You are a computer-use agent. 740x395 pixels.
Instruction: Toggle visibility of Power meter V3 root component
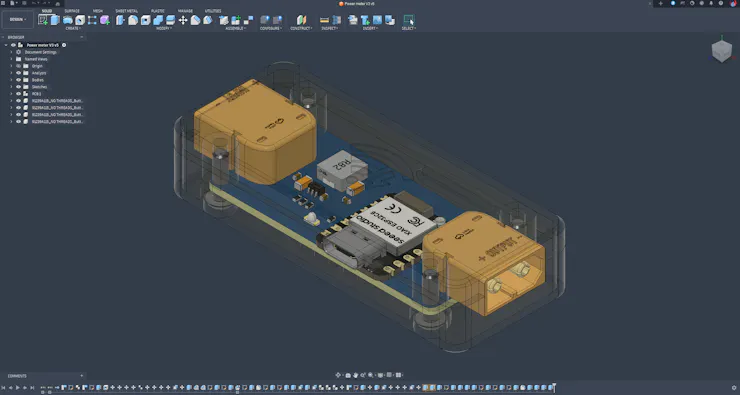coord(13,45)
